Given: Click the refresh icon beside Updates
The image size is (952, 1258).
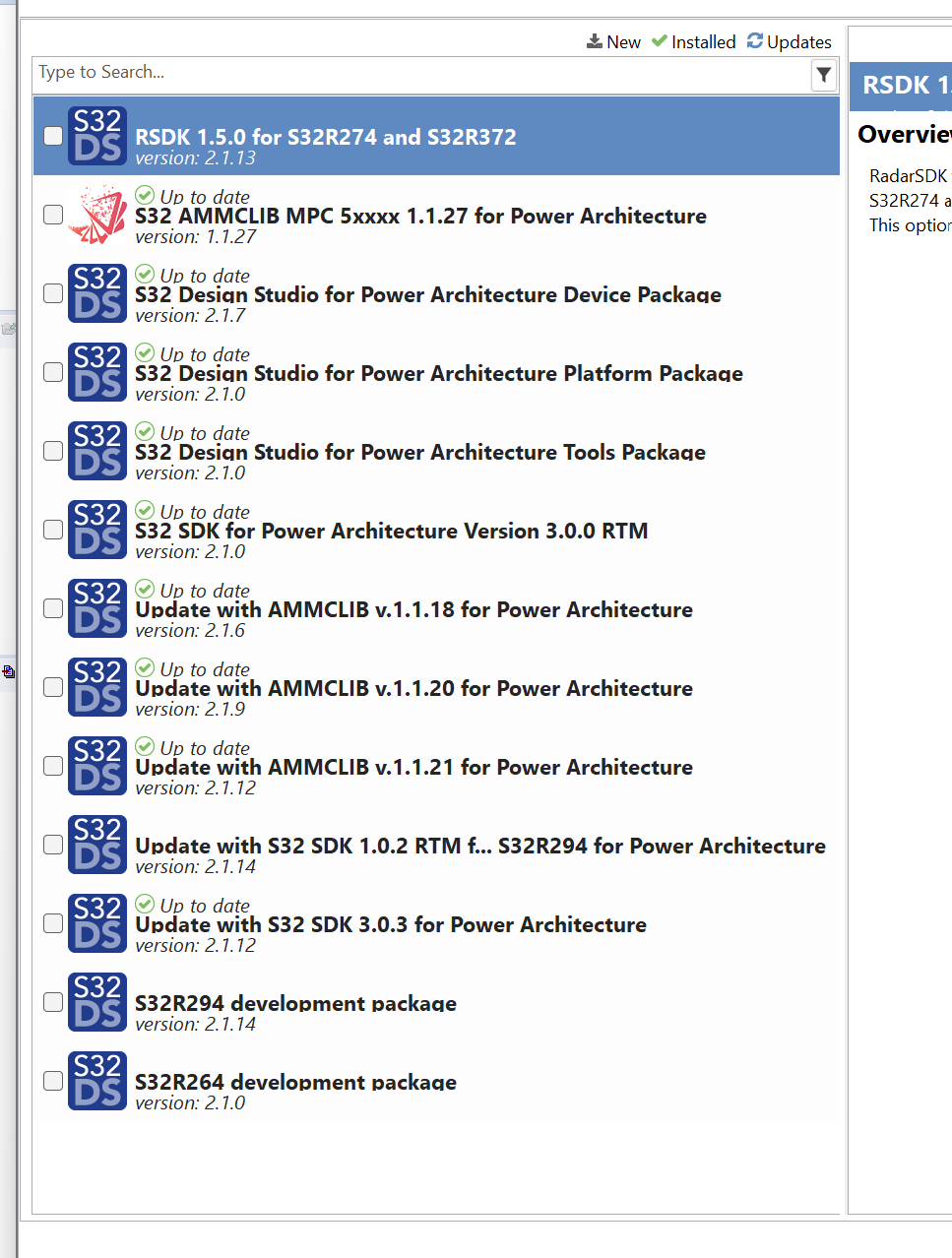Looking at the screenshot, I should tap(755, 41).
